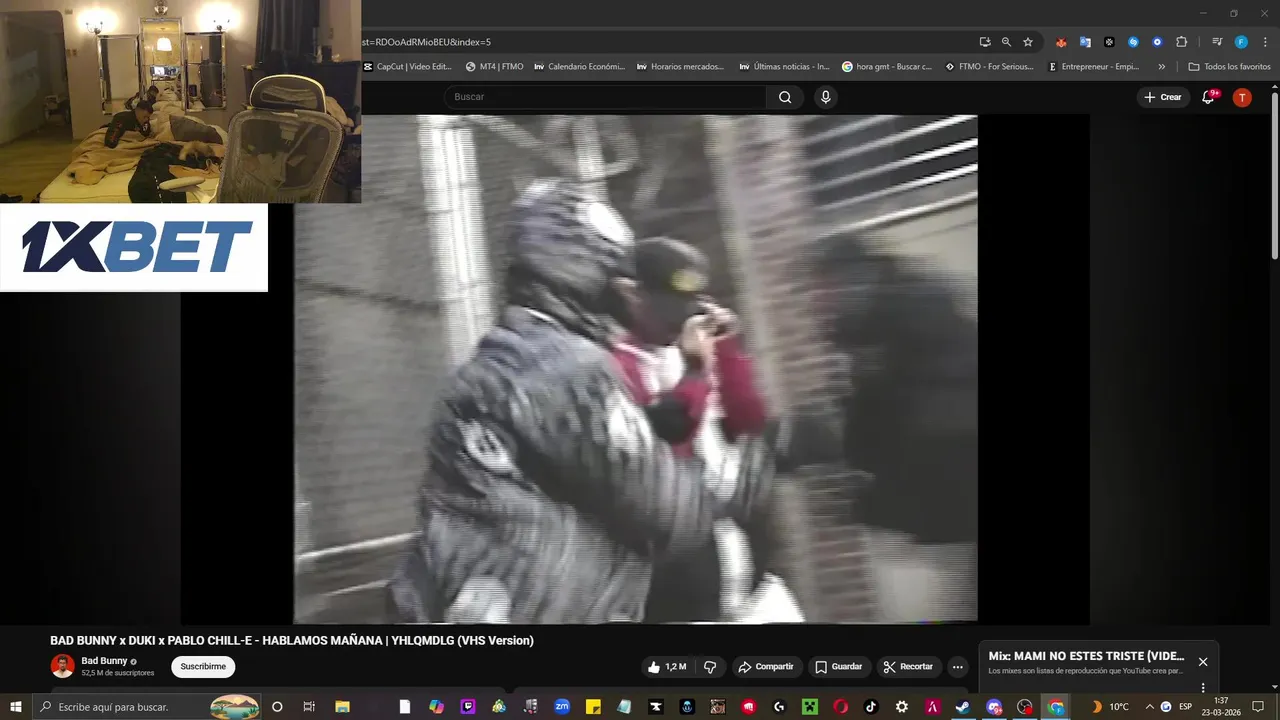
Task: Open the CapCut | Video Edit... bookmark
Action: pyautogui.click(x=408, y=67)
